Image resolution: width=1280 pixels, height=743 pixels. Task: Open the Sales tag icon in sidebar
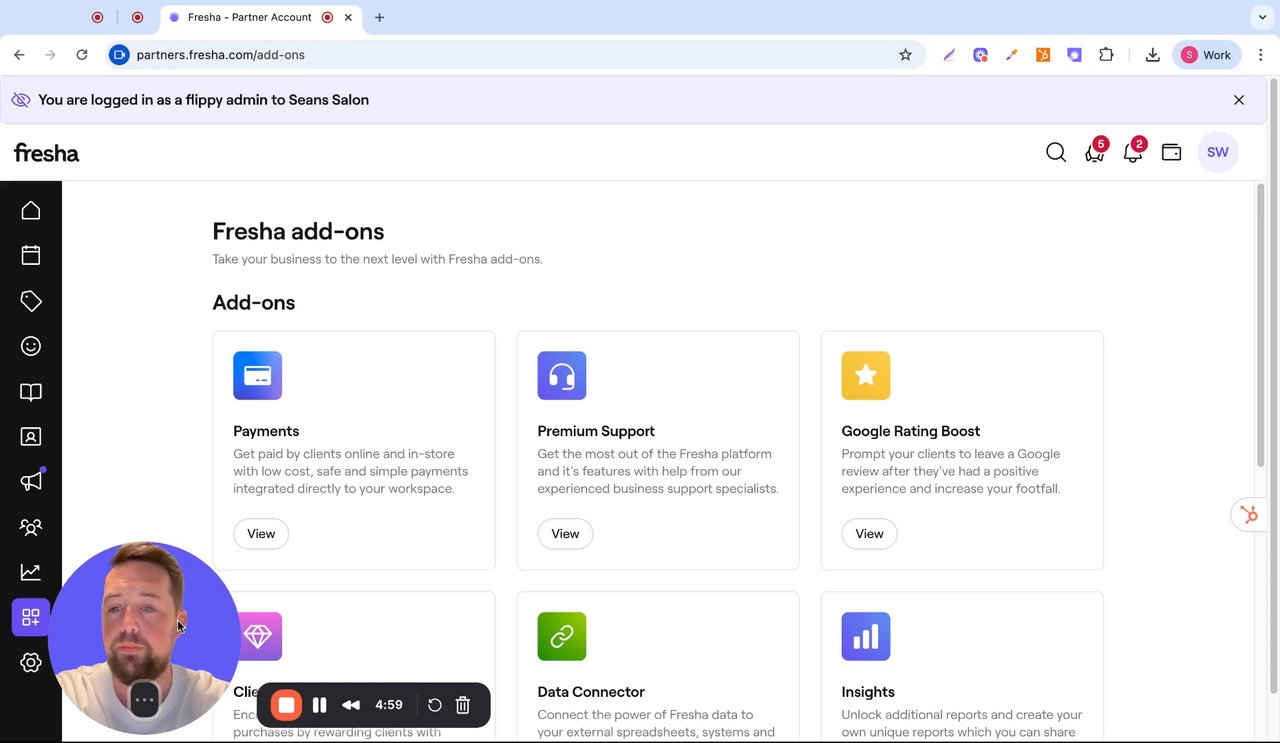(x=31, y=301)
